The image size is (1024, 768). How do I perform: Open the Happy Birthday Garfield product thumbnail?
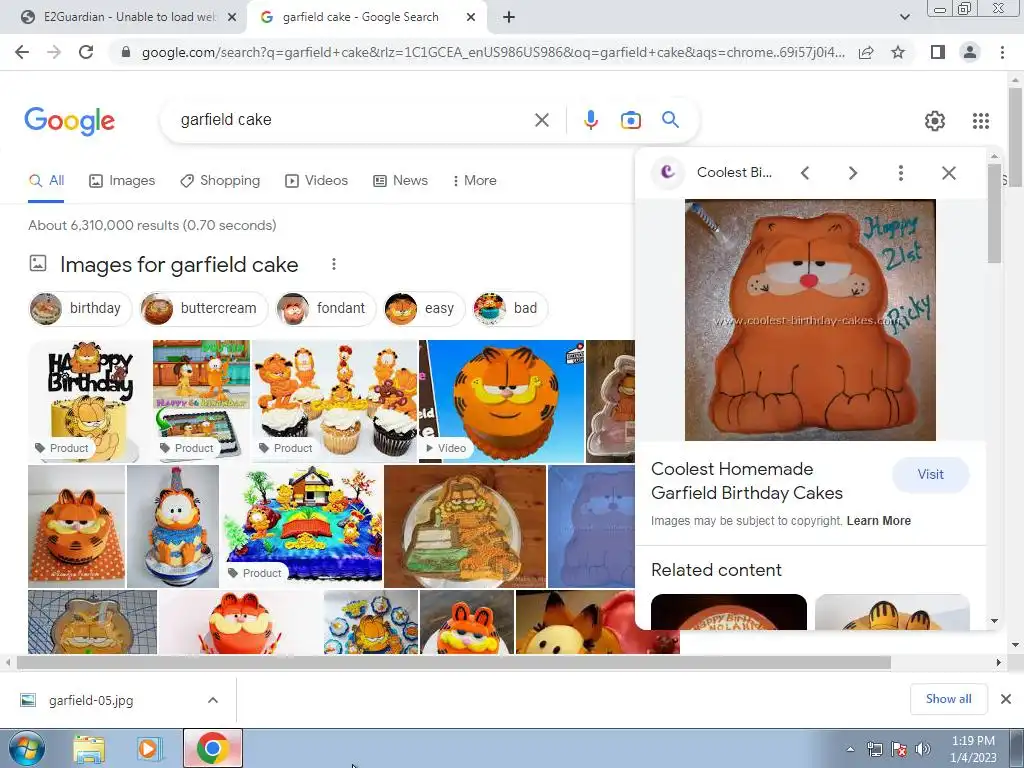coord(89,401)
